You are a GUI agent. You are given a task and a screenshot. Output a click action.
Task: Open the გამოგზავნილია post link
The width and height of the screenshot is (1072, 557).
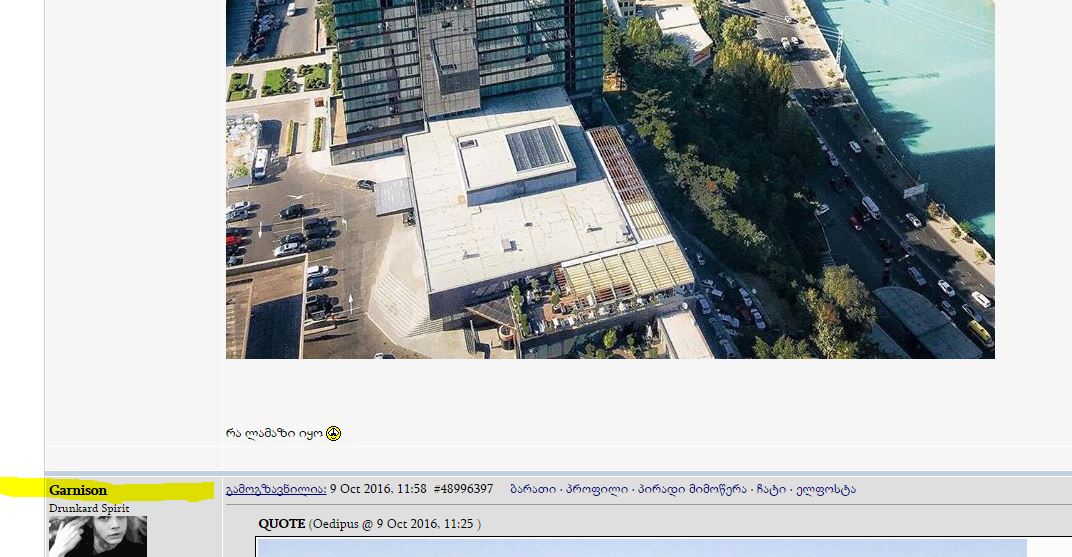pos(276,489)
